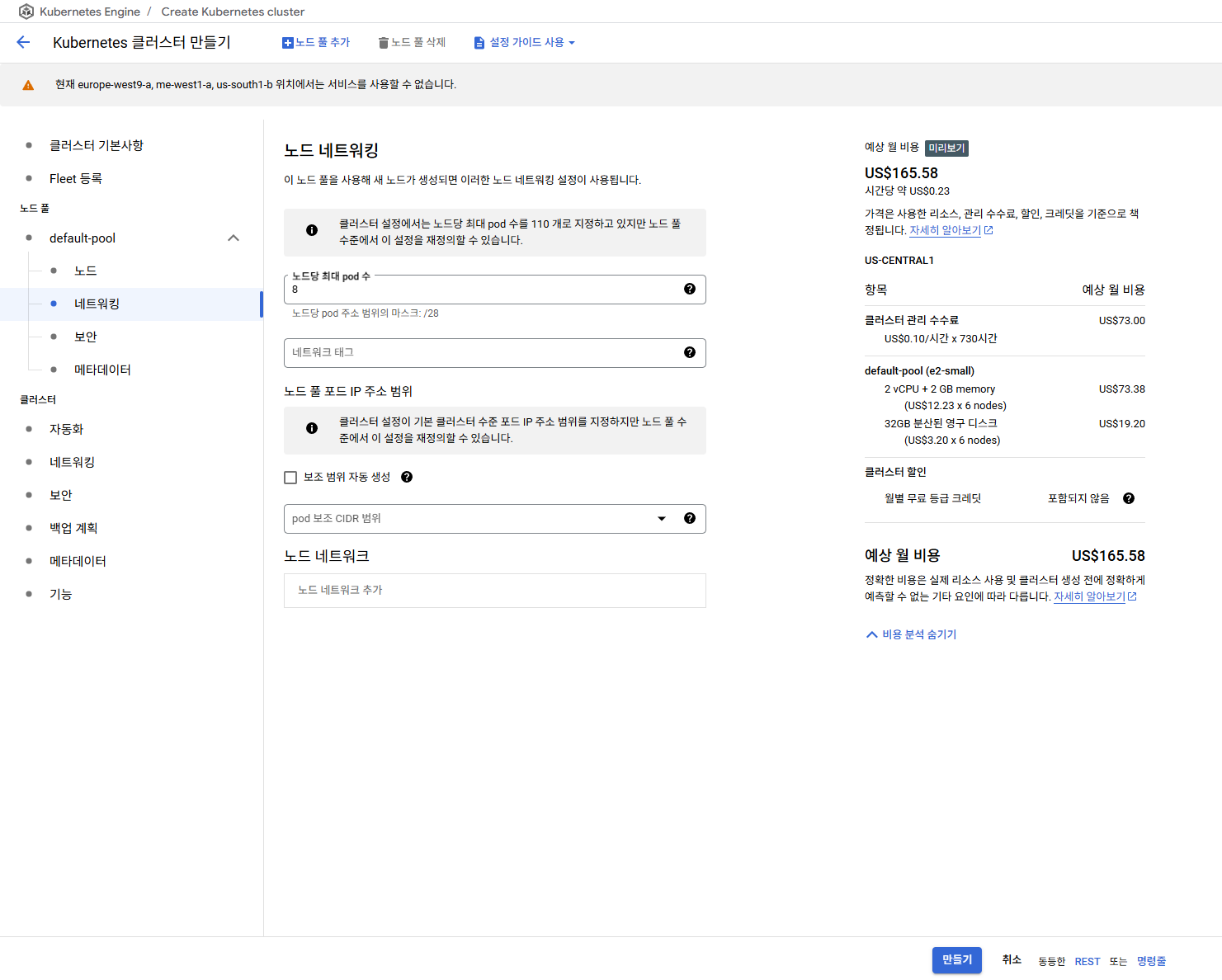The image size is (1222, 980).
Task: Click external link icon beside pricing 자세히 알아보기
Action: coord(988,230)
